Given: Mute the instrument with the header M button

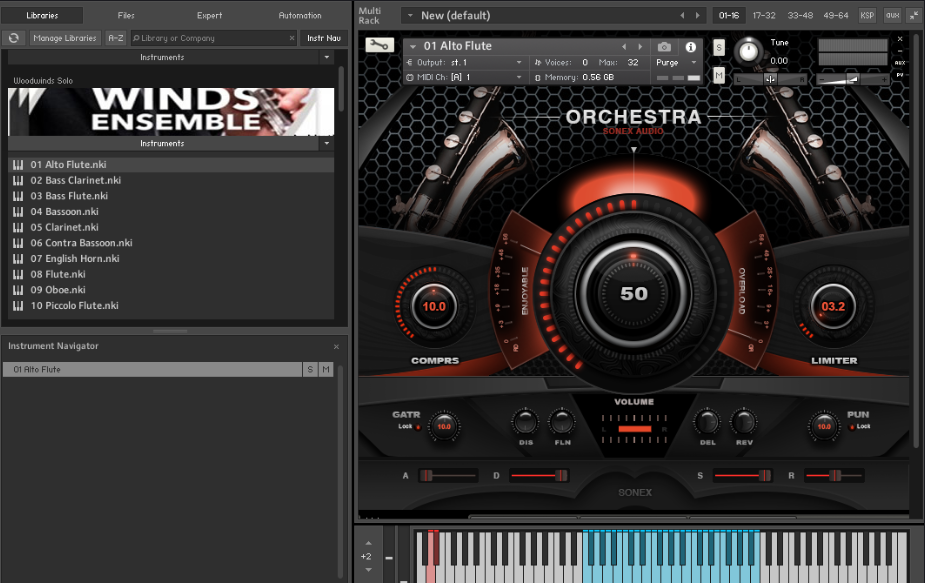Looking at the screenshot, I should [719, 75].
